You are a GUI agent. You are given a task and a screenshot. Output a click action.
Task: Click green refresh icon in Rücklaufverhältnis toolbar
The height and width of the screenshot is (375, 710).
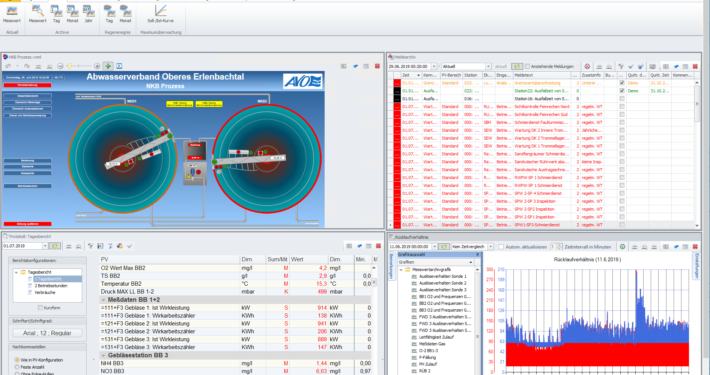[444, 247]
